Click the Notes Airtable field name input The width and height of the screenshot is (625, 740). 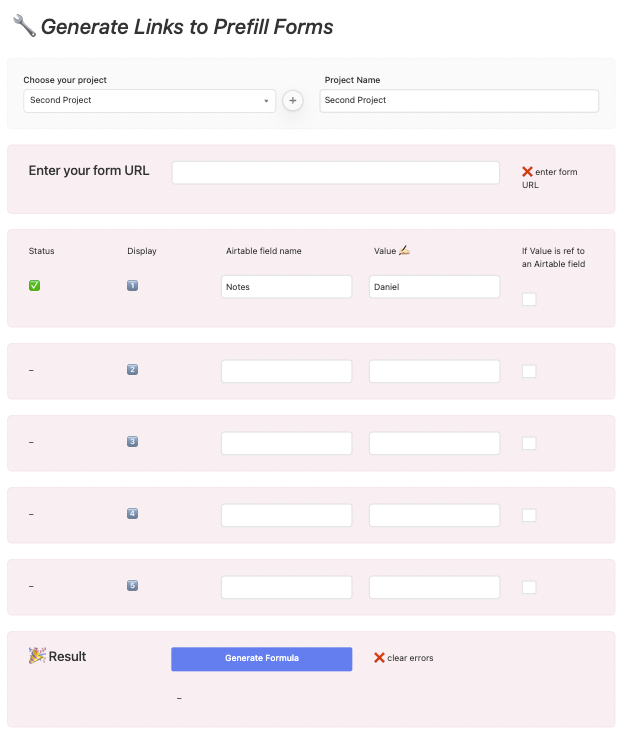pos(286,287)
